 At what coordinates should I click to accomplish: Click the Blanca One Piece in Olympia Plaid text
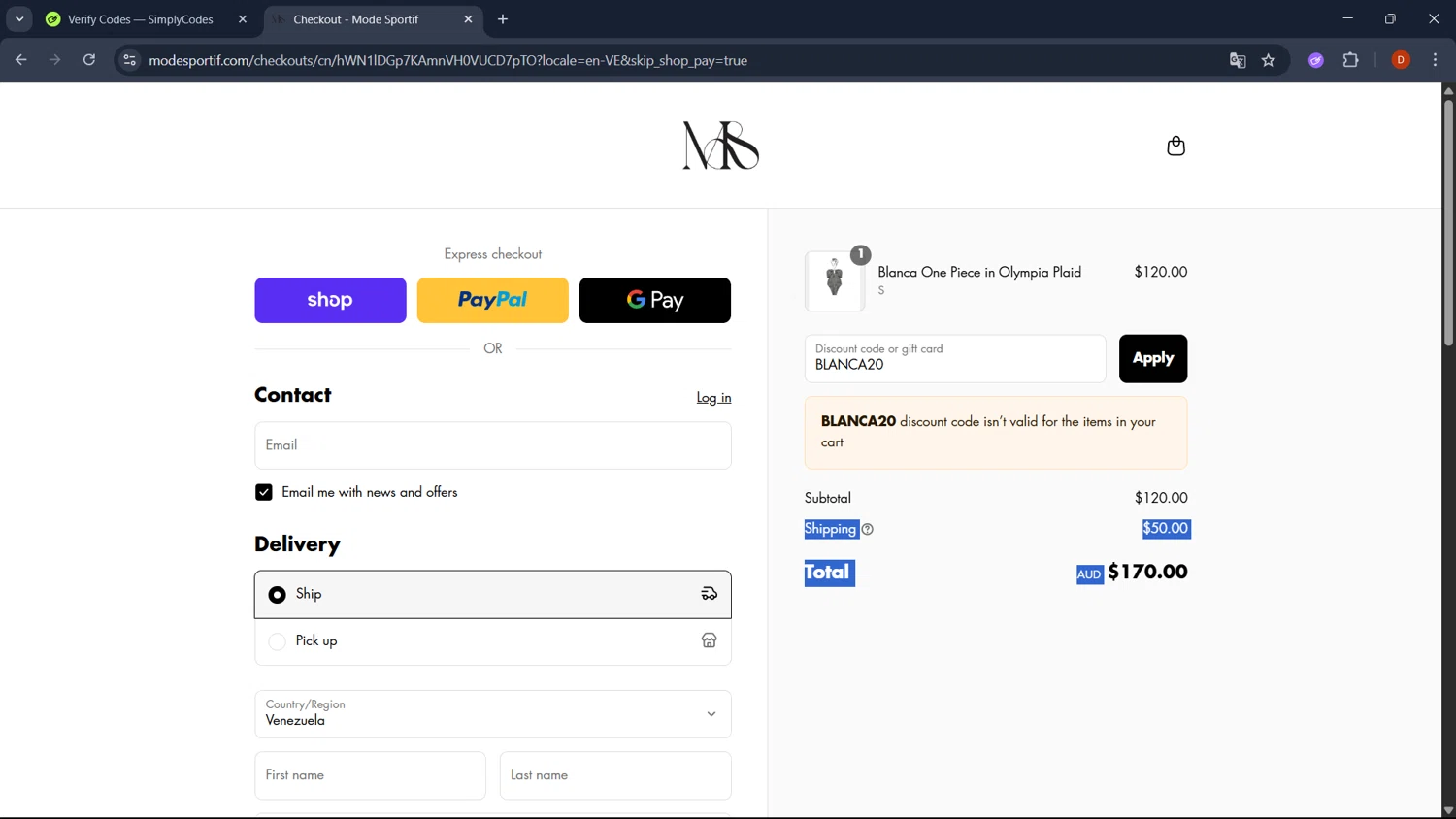coord(979,272)
